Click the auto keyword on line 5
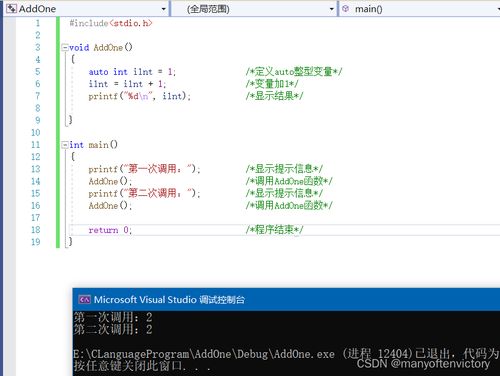The image size is (500, 376). (98, 72)
